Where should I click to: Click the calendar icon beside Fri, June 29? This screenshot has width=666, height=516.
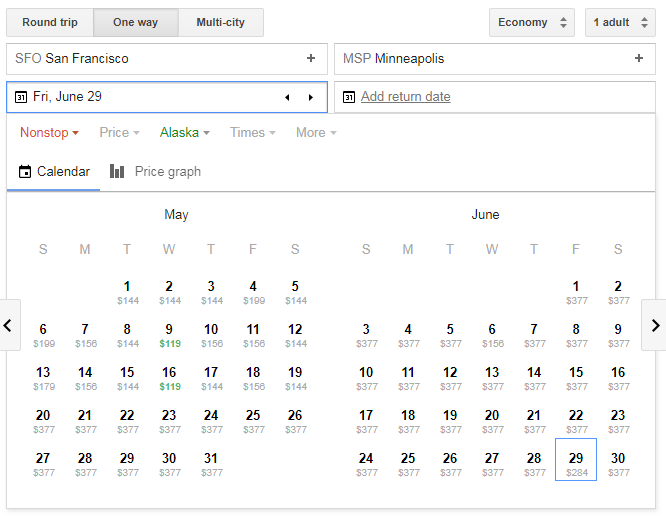21,97
